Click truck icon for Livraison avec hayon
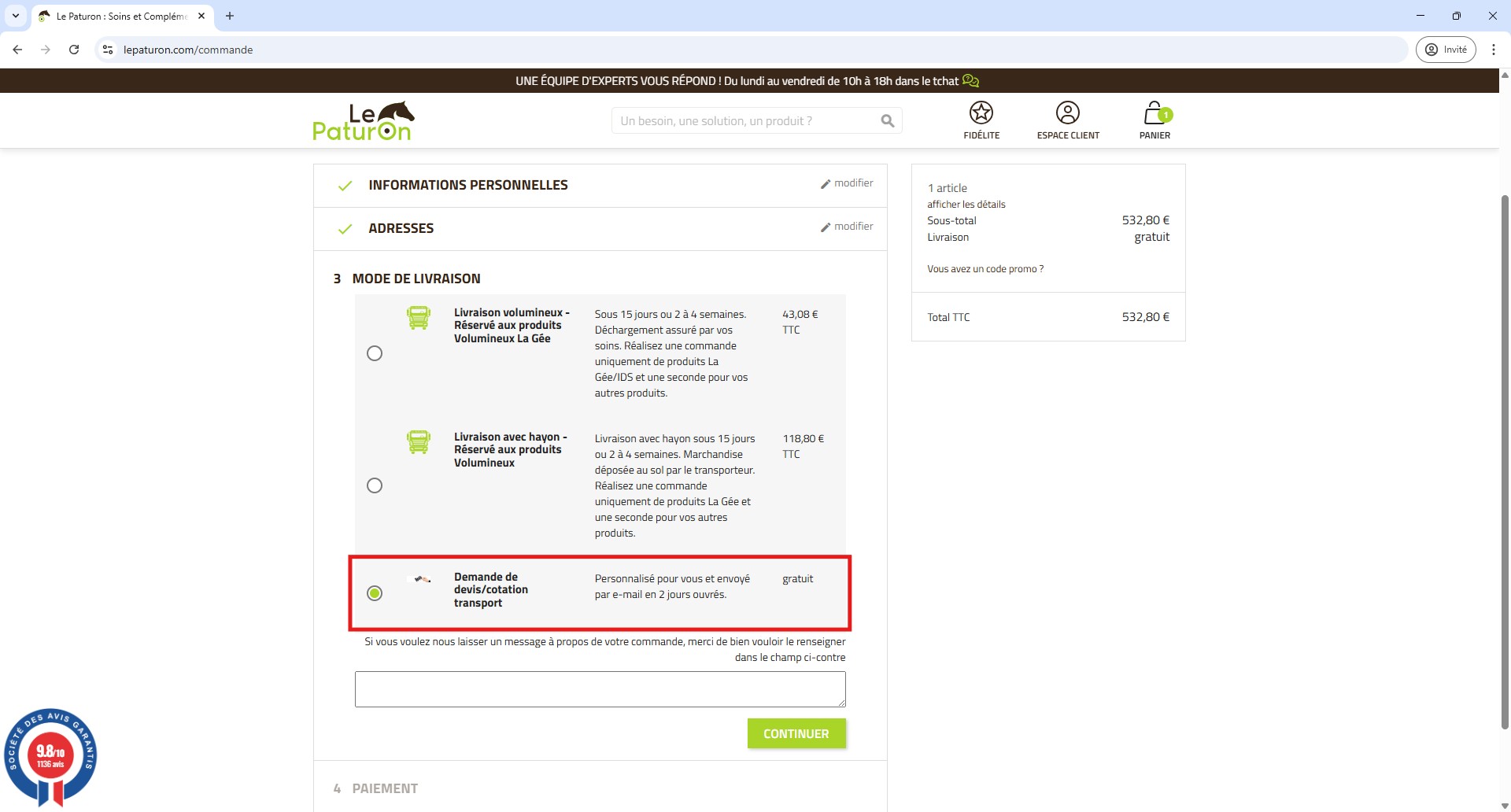 tap(419, 442)
